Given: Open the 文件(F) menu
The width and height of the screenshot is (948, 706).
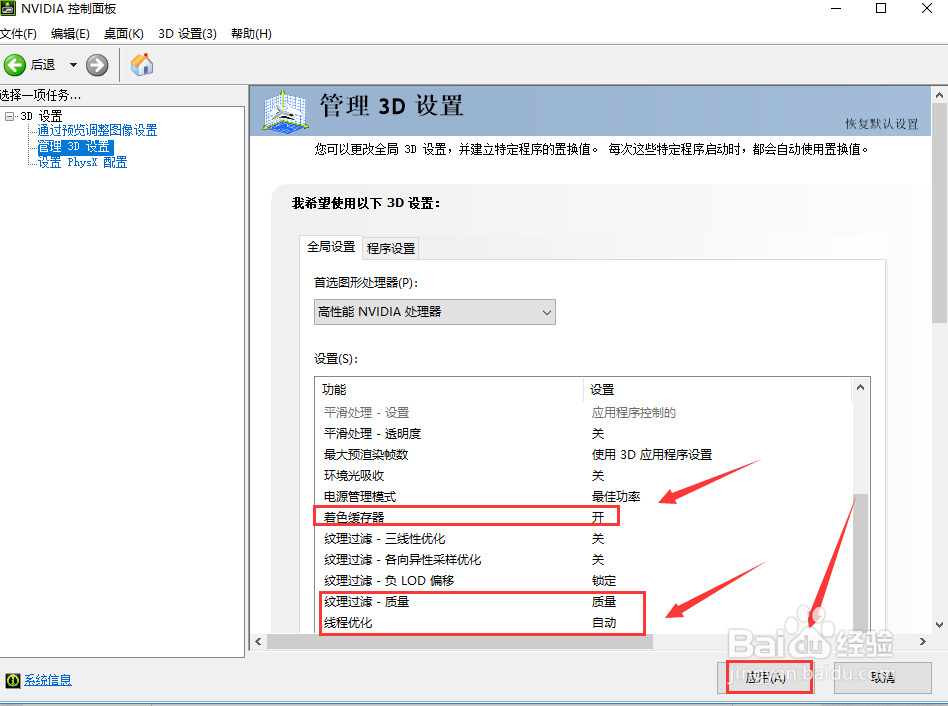Looking at the screenshot, I should click(x=18, y=34).
